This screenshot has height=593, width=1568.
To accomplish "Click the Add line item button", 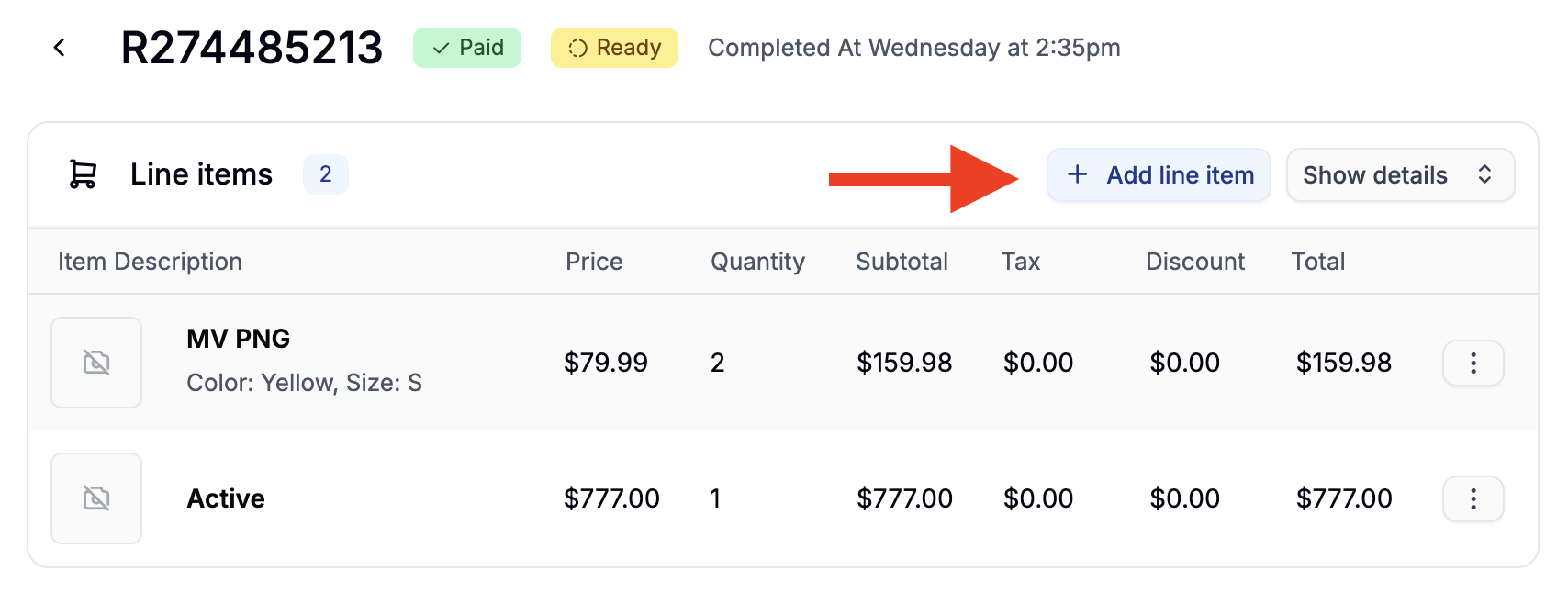I will click(x=1159, y=174).
